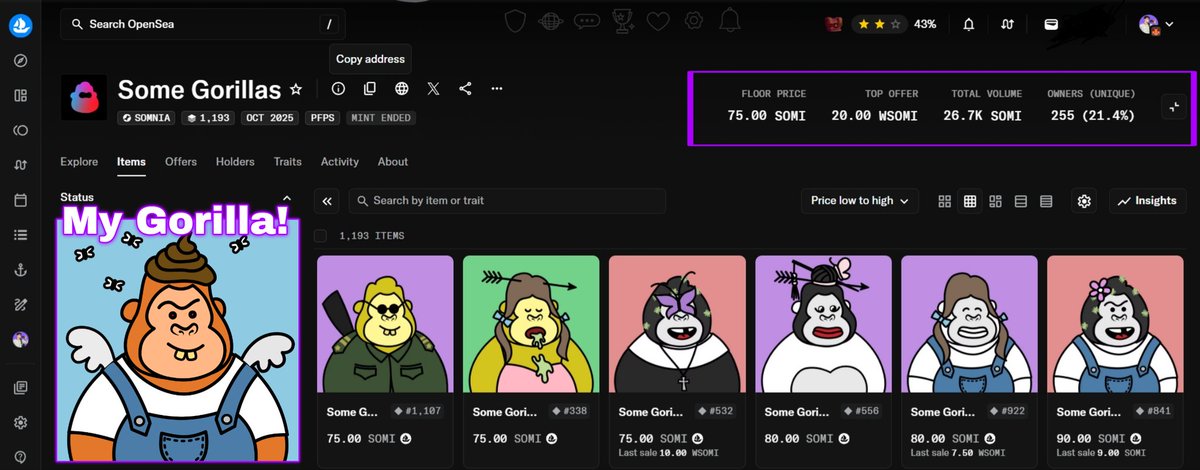Click the large faded bell icon
The height and width of the screenshot is (470, 1200).
click(730, 20)
